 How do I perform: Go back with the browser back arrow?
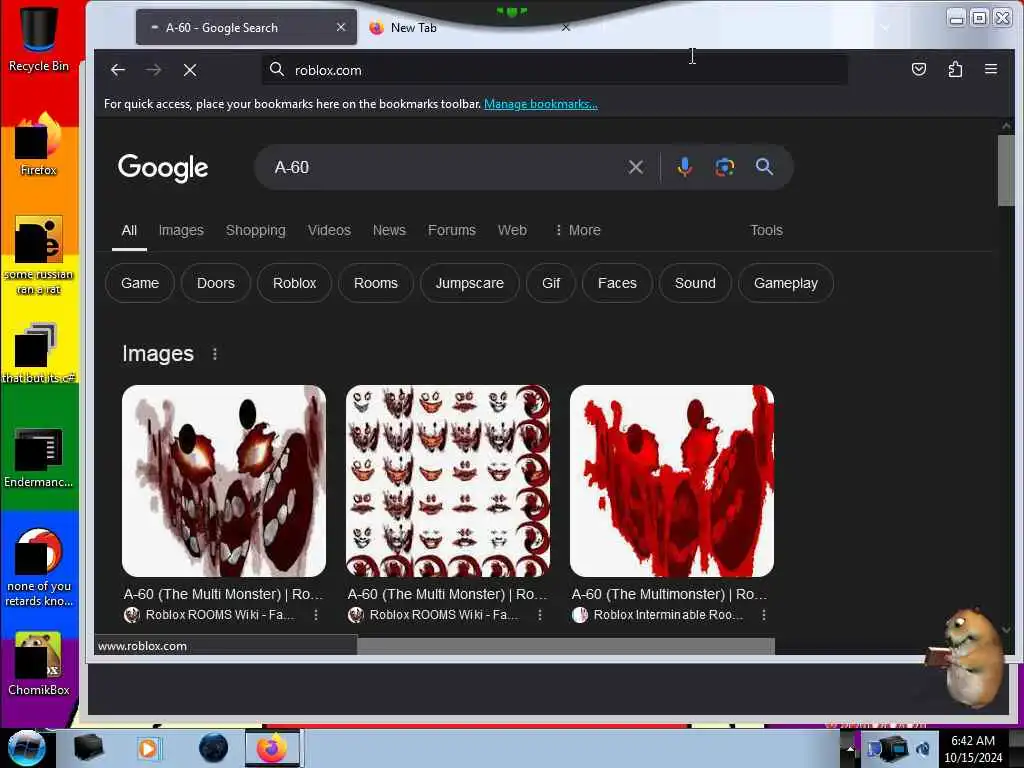[118, 70]
